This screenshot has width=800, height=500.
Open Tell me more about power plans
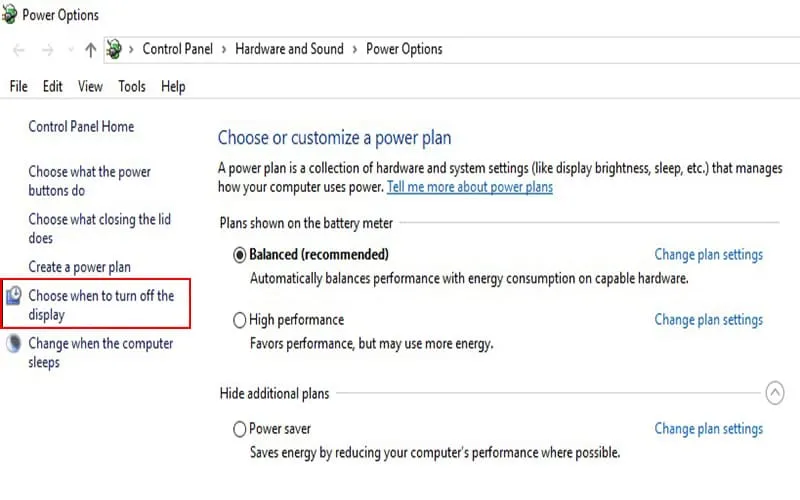point(469,187)
